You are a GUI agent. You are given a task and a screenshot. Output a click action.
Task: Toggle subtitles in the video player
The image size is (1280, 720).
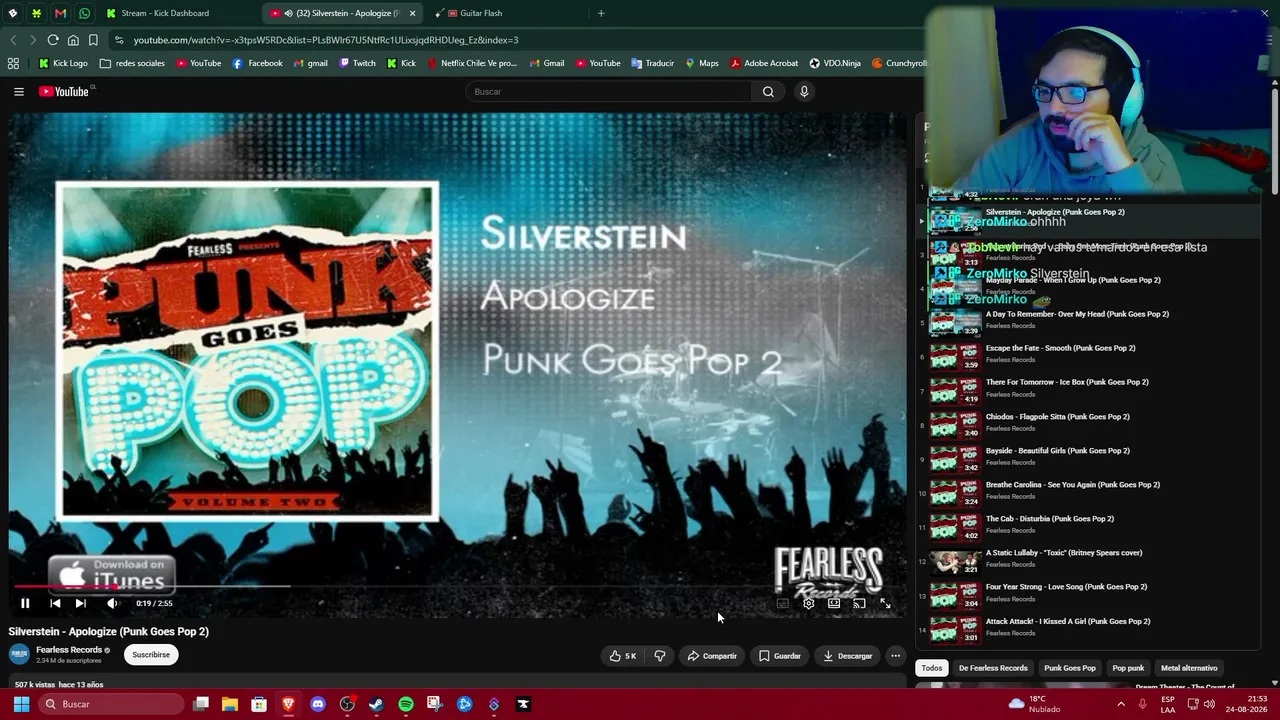coord(783,603)
